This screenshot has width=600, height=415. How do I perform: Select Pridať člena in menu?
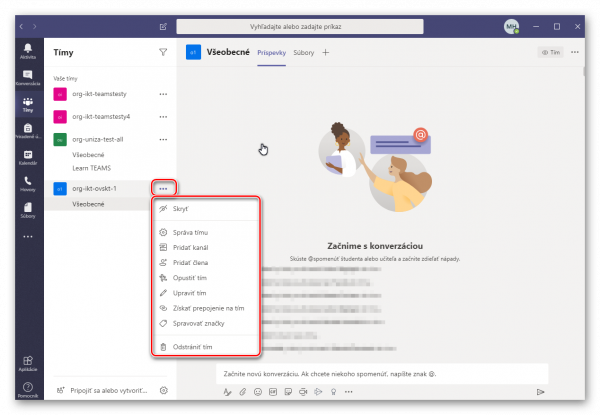[x=206, y=263]
